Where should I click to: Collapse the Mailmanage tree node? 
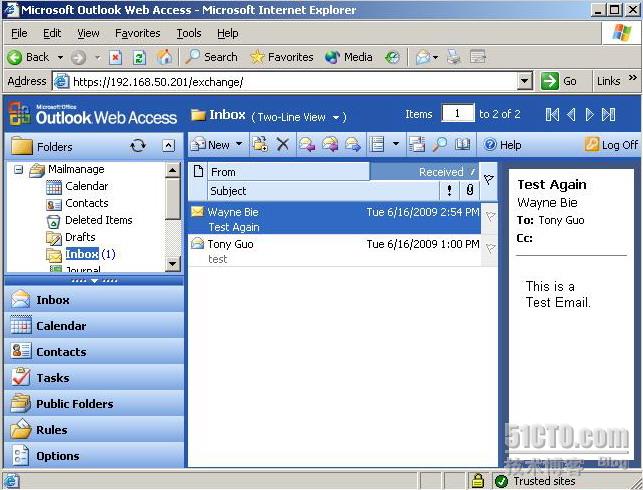(18, 169)
